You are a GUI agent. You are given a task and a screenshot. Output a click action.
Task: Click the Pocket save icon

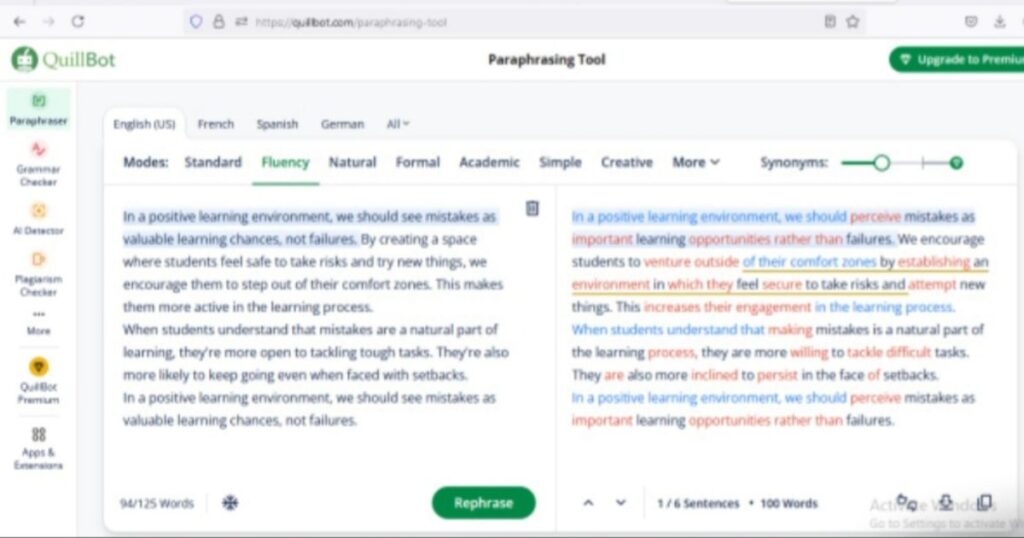[x=971, y=22]
